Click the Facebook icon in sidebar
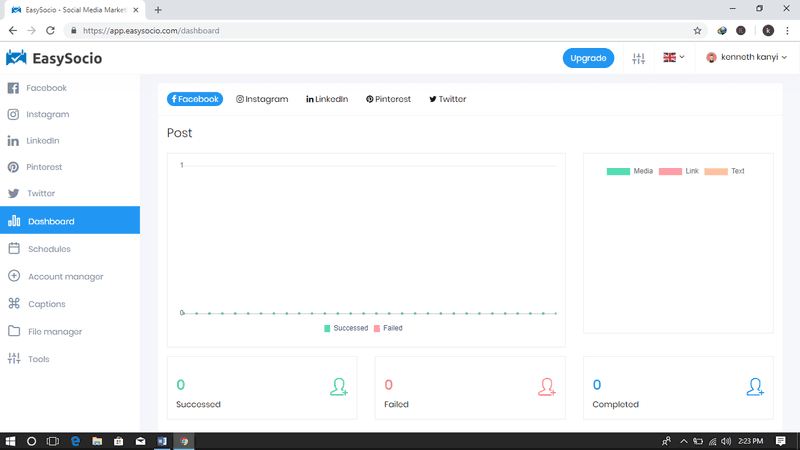 pos(14,88)
